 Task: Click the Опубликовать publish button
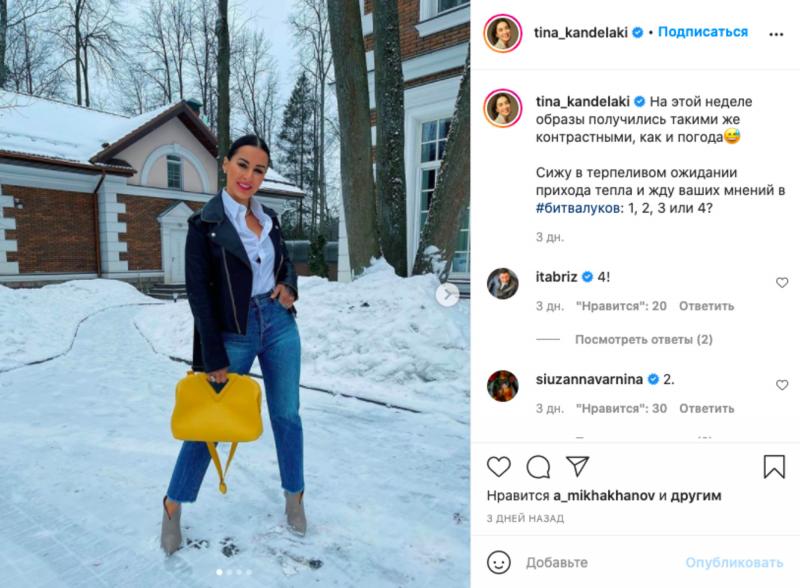[734, 562]
